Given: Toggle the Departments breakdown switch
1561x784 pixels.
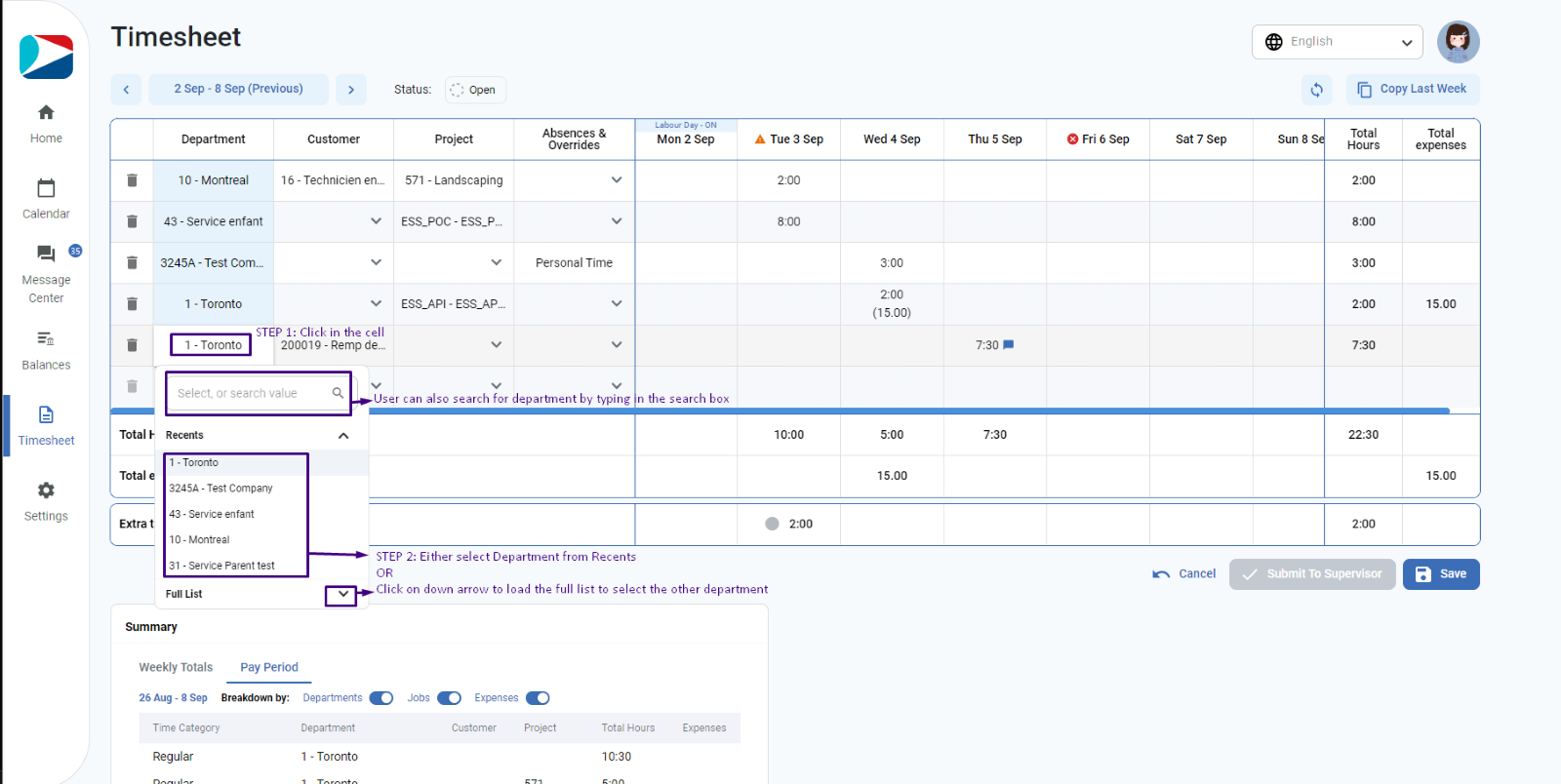Looking at the screenshot, I should pos(381,698).
